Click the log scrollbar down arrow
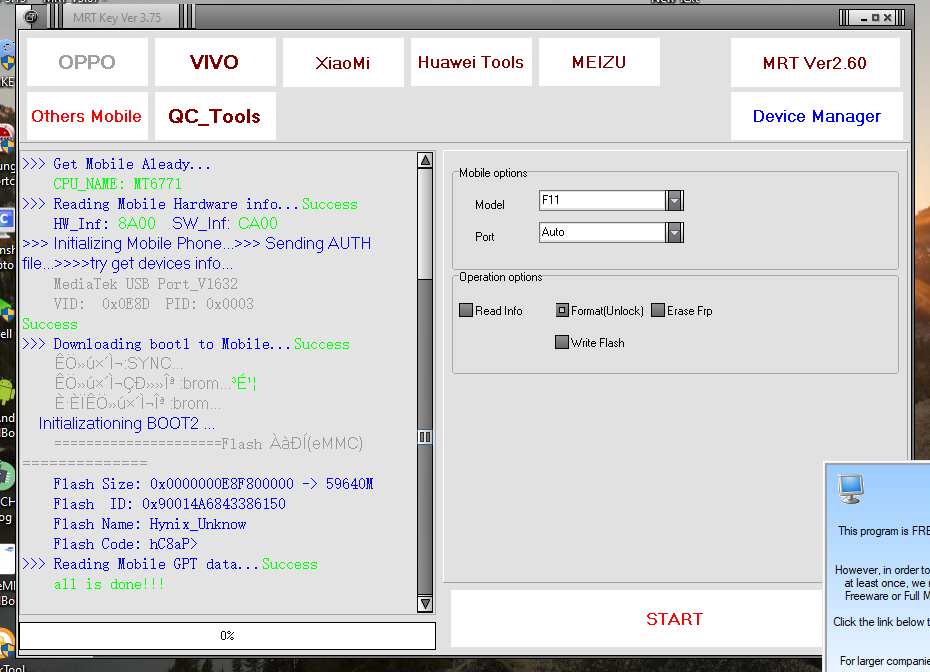Viewport: 930px width, 672px height. coord(425,604)
